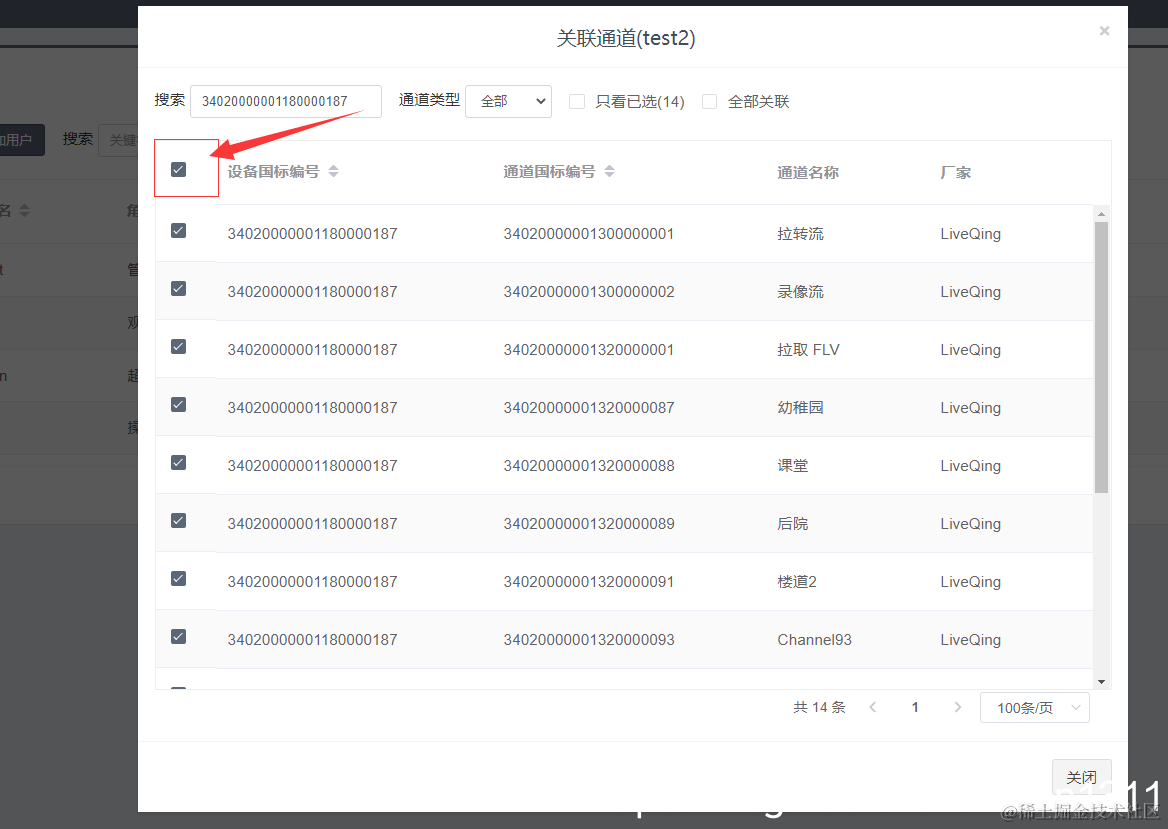
Task: Click the 通道名称 column header
Action: 807,173
